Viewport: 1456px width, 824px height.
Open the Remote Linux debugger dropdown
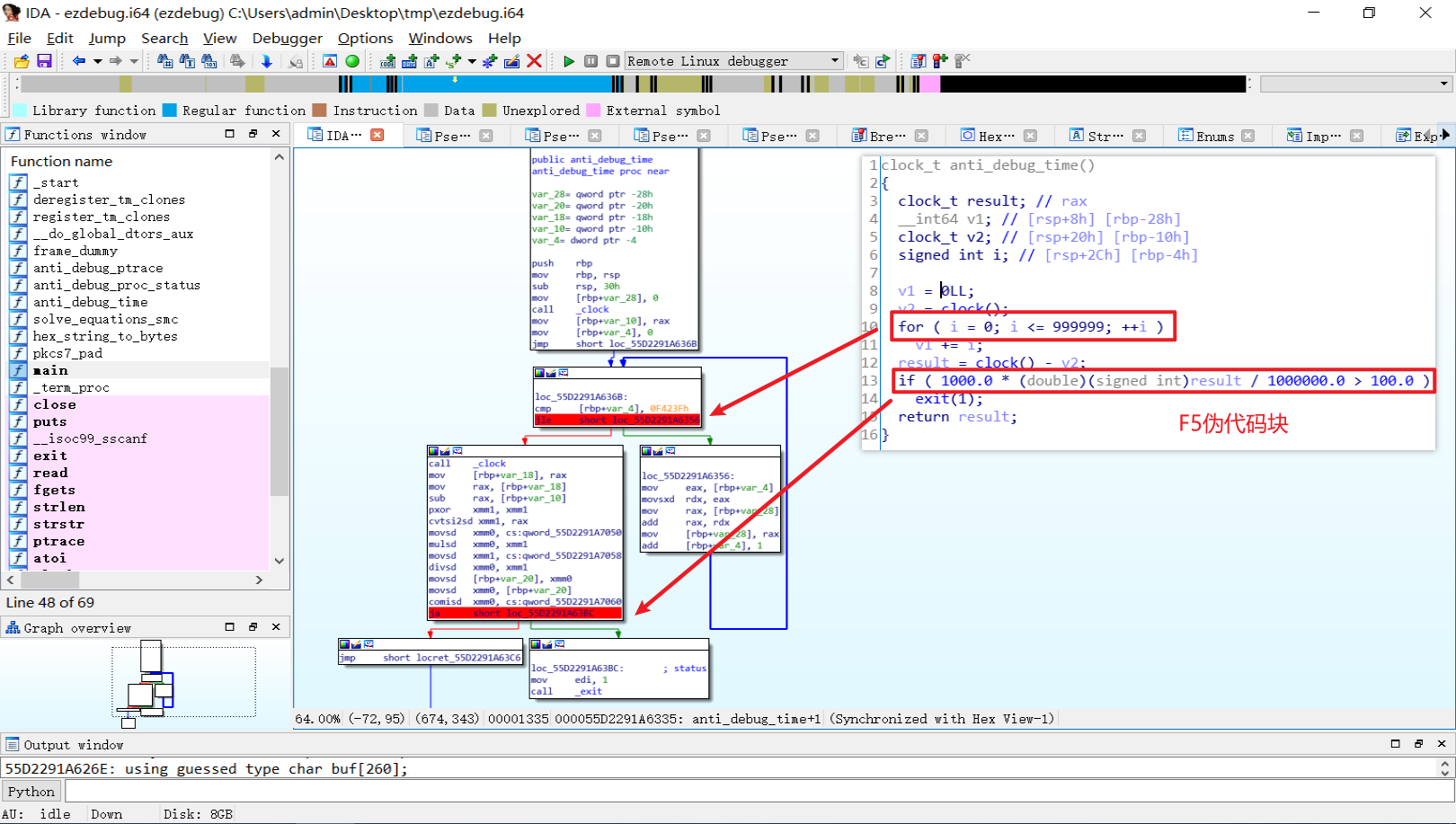835,61
